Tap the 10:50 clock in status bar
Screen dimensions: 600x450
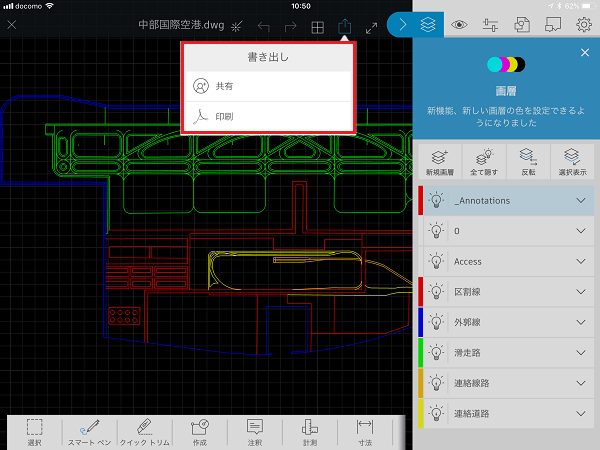point(301,6)
